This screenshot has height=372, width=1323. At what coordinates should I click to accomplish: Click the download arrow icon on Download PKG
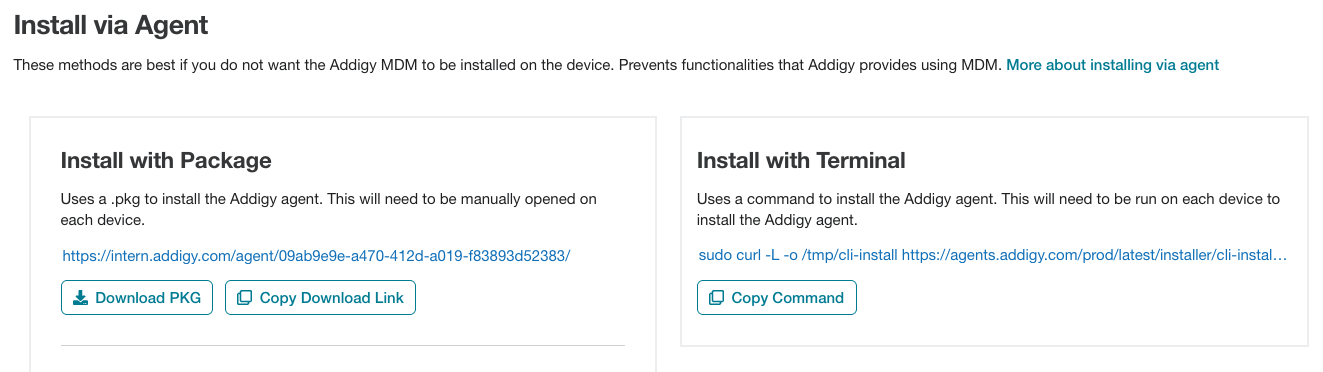pos(80,298)
